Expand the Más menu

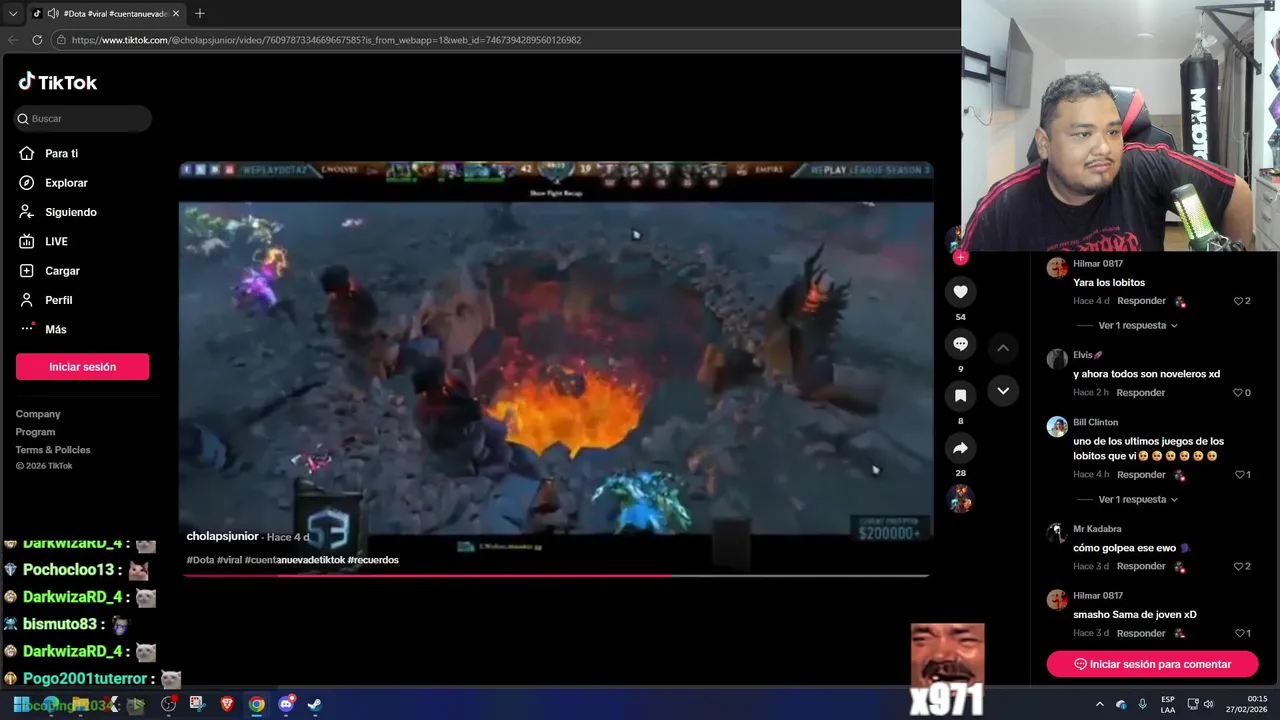point(42,329)
